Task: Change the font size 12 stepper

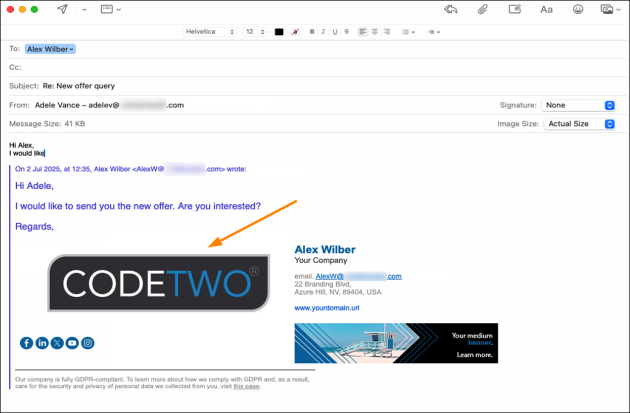Action: pos(255,32)
